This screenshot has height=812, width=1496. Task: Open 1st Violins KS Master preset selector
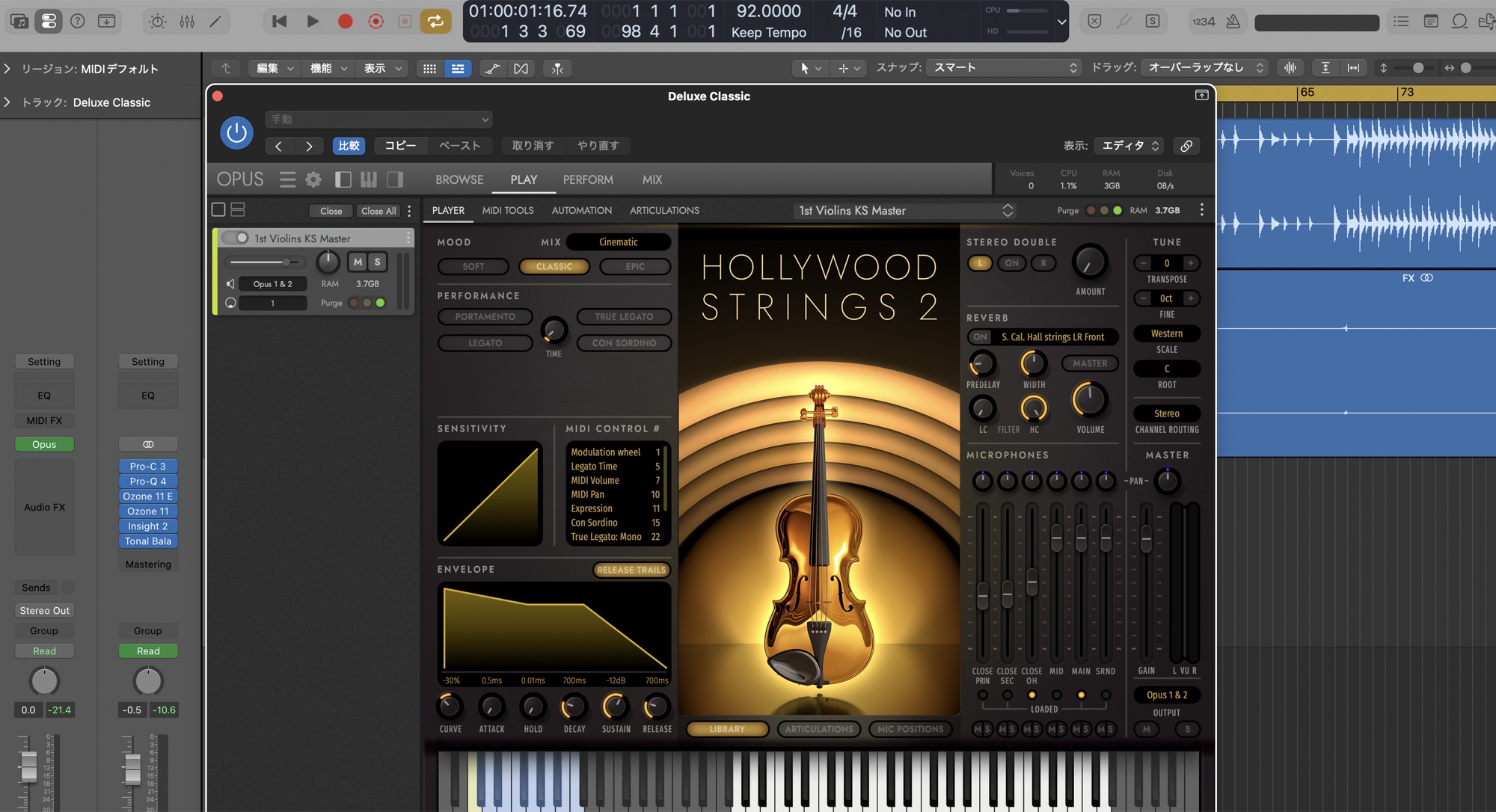coord(904,210)
